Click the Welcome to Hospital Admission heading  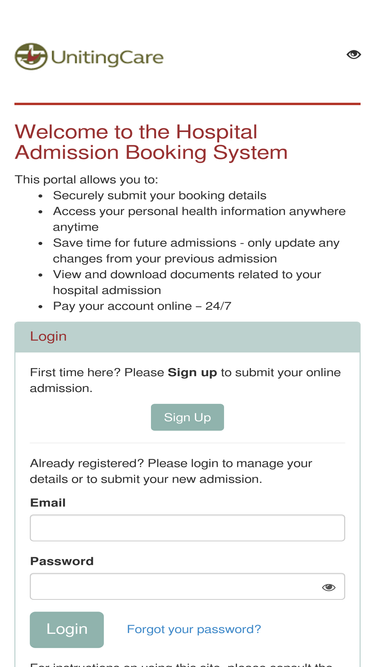151,142
